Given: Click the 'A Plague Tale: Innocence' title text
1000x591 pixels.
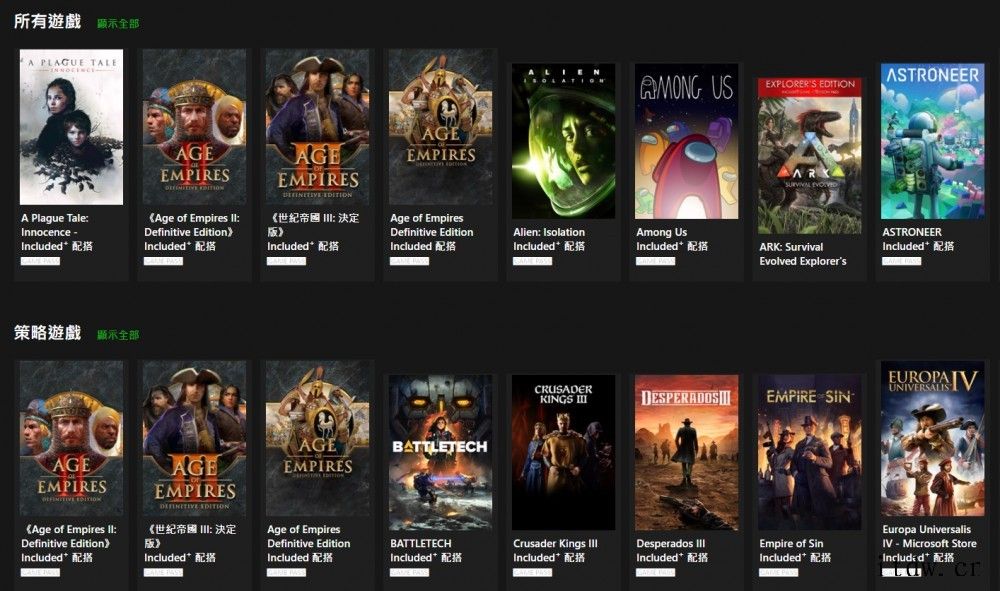Looking at the screenshot, I should click(x=55, y=225).
